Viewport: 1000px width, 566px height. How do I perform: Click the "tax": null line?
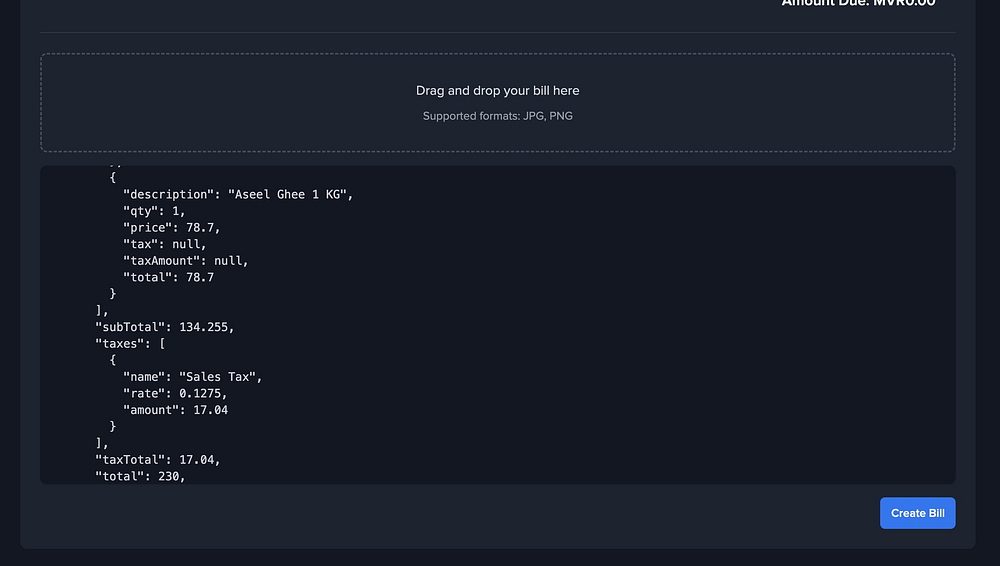(164, 244)
